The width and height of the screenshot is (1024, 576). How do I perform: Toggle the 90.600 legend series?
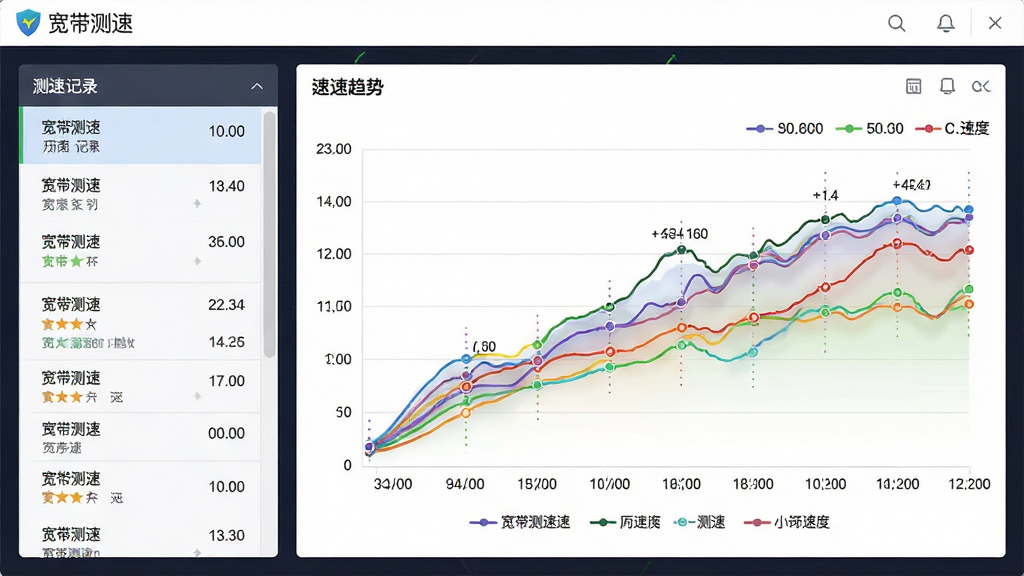coord(784,129)
